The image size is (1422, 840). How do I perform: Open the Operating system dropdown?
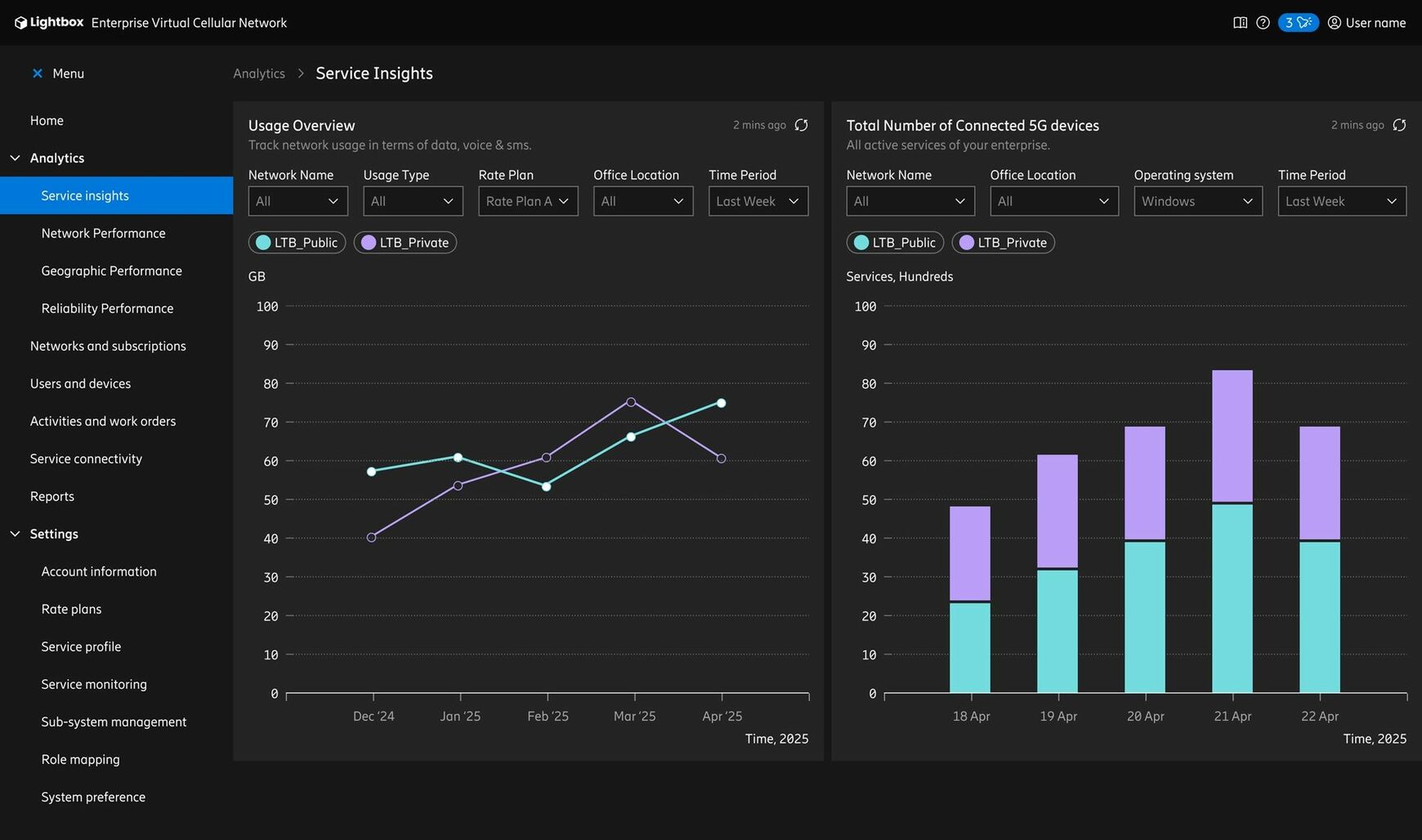coord(1197,201)
